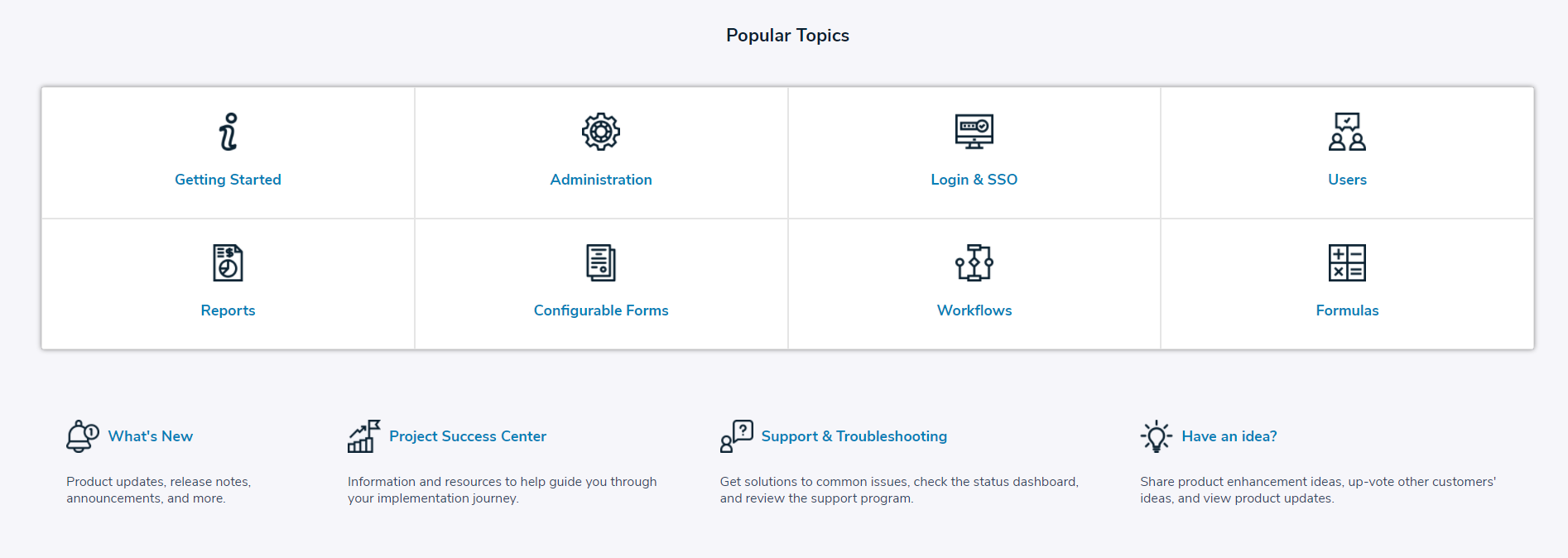Click the Reports document chart icon
This screenshot has width=1568, height=558.
coord(228,262)
